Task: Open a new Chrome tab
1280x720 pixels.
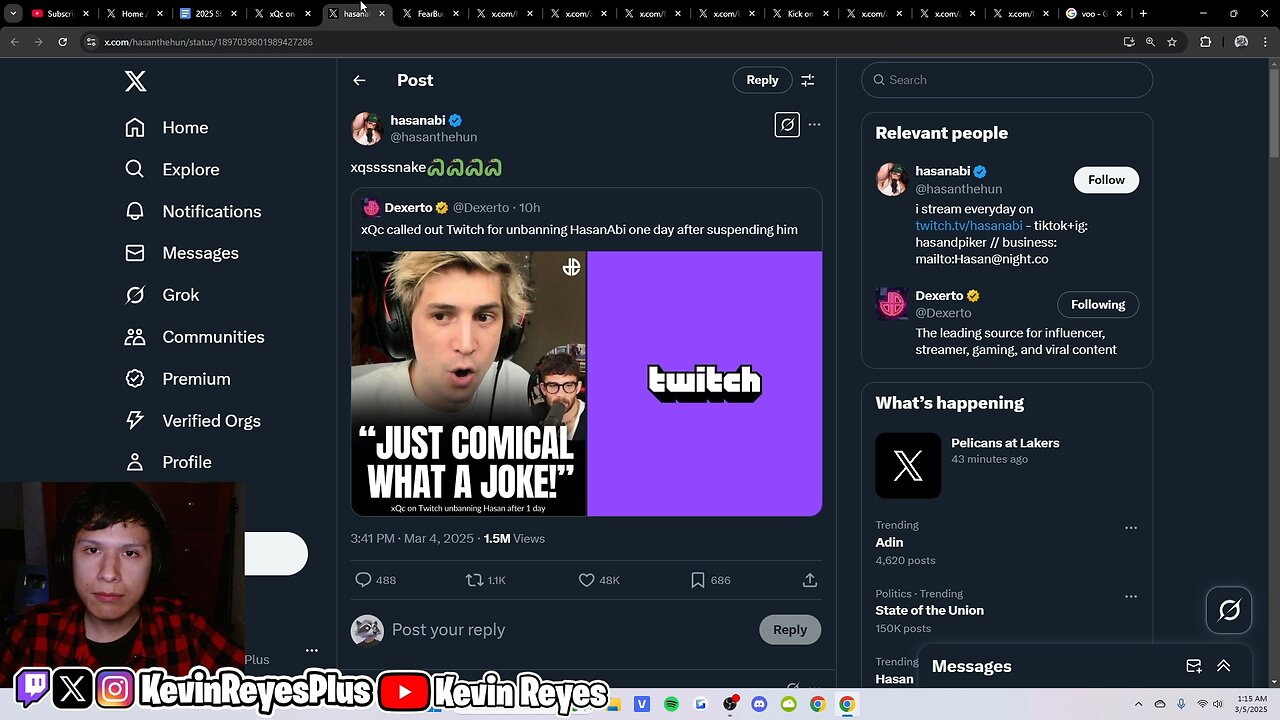Action: [1143, 14]
